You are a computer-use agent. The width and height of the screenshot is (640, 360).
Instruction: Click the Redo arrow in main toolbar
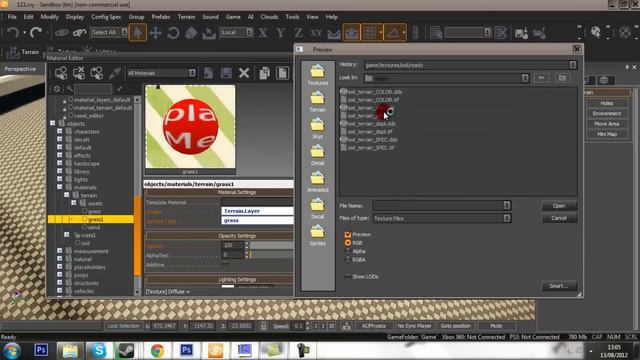click(36, 32)
